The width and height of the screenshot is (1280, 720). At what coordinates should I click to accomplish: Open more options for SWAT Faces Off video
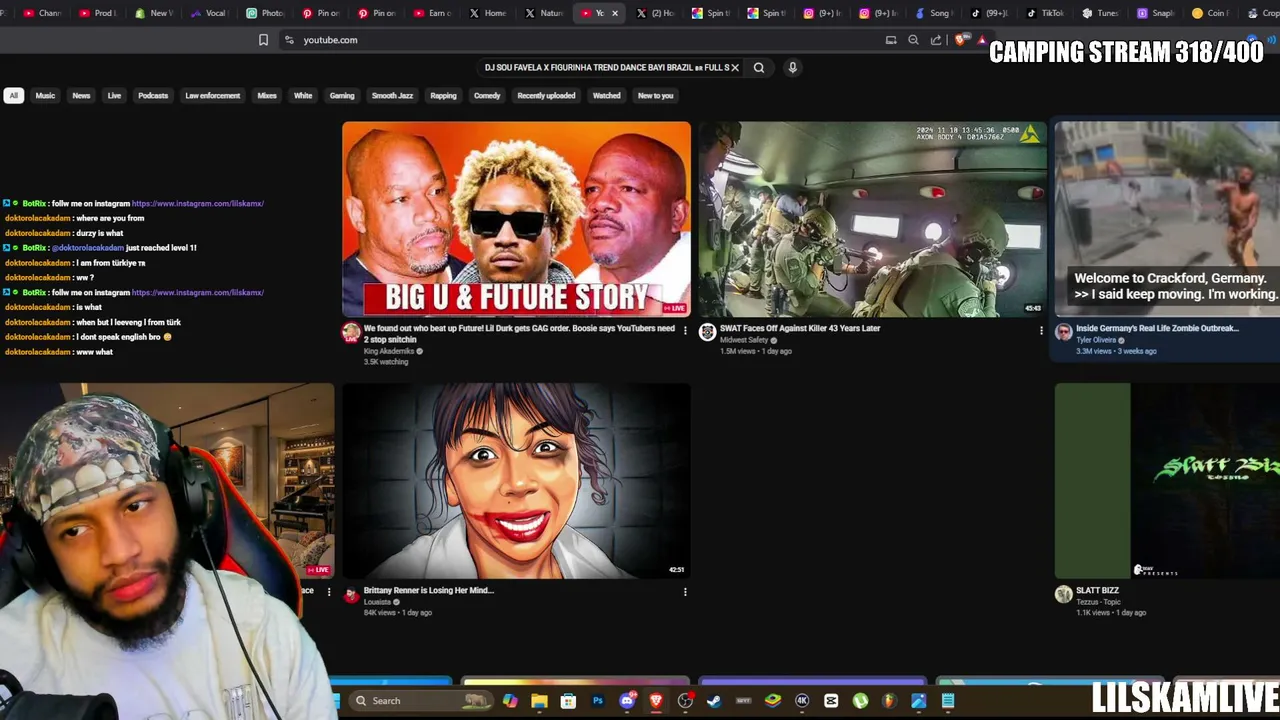[1041, 330]
